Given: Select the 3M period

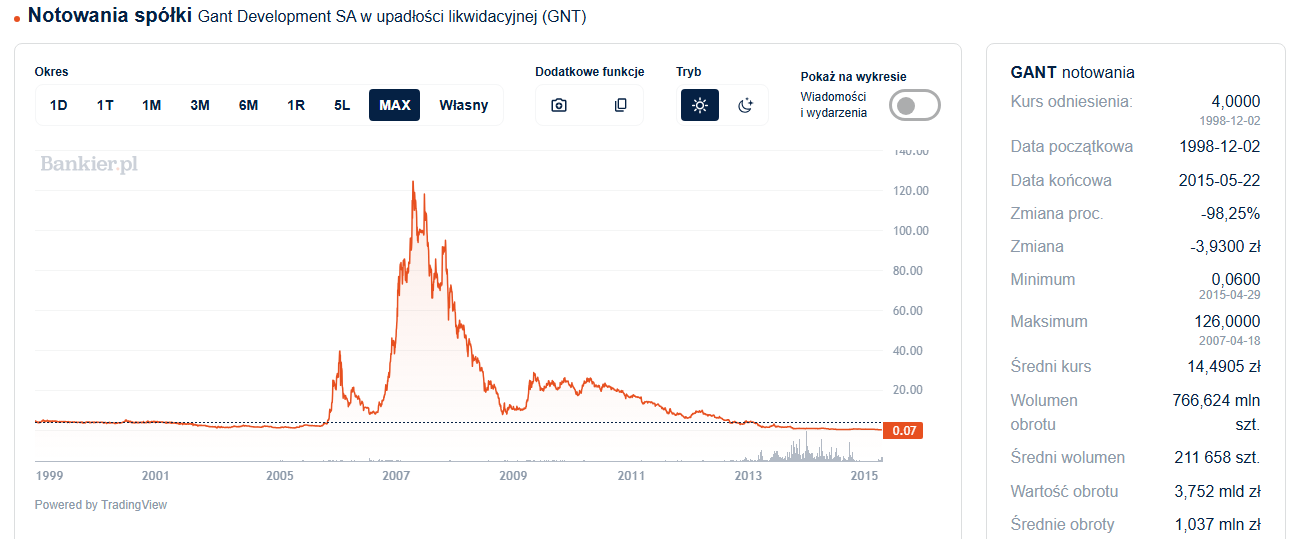Looking at the screenshot, I should click(200, 105).
